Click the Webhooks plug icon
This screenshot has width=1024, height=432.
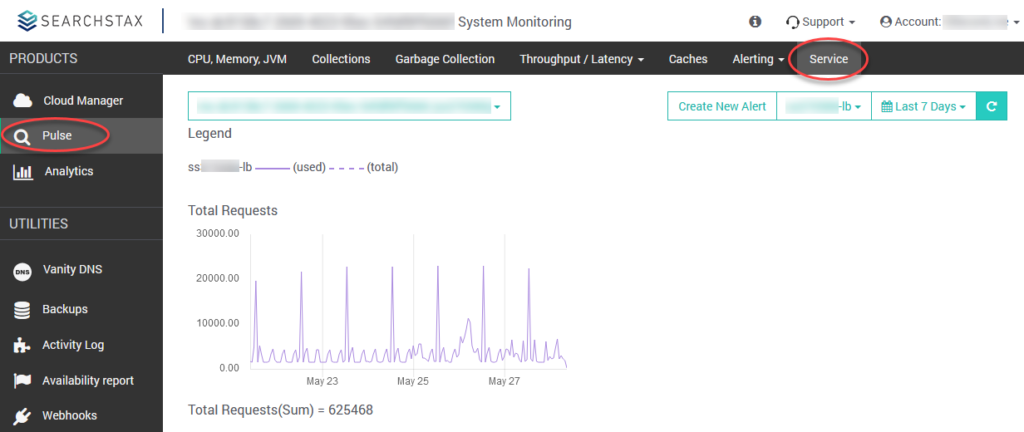[22, 416]
